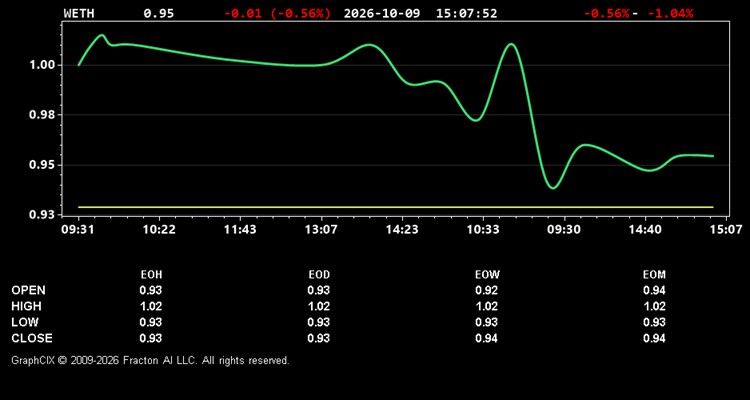Click the 13:07 time axis label

tap(321, 230)
